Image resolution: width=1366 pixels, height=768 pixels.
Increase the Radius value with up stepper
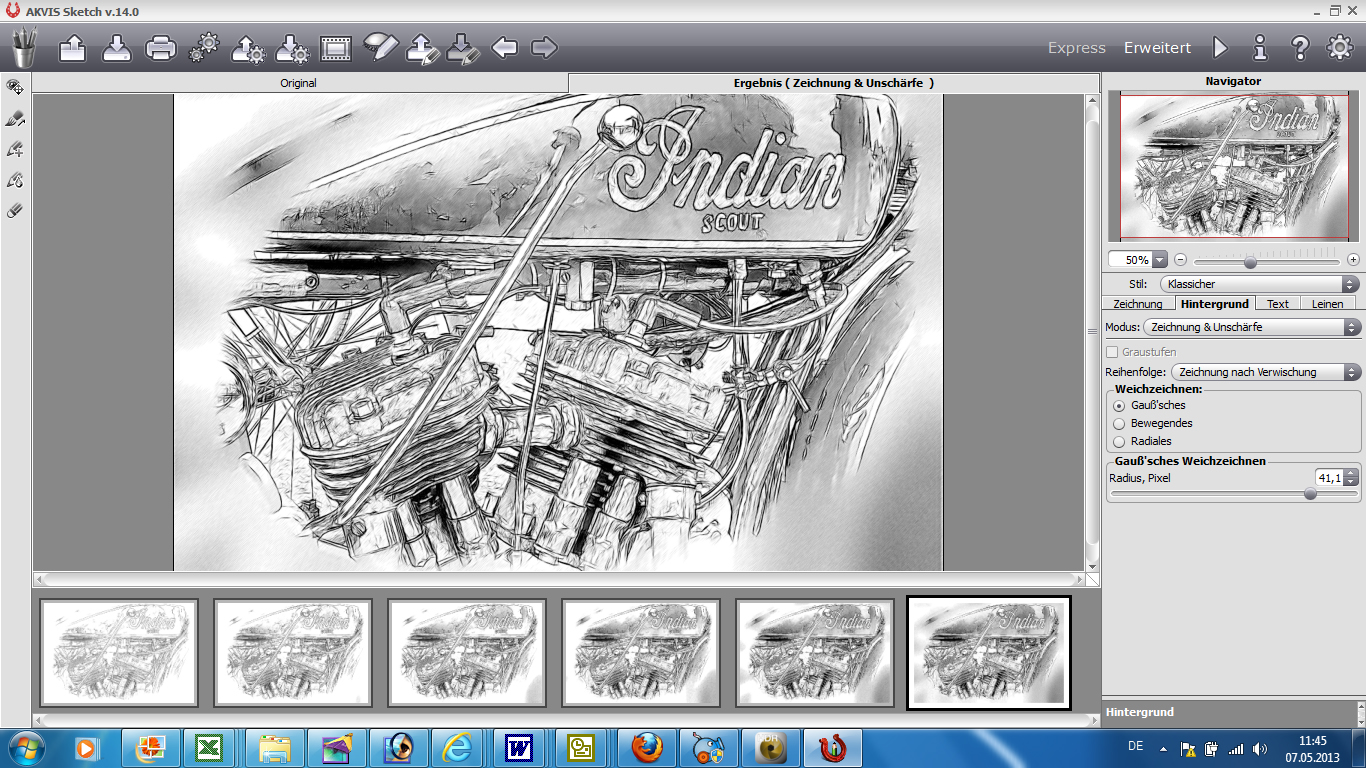click(1352, 473)
